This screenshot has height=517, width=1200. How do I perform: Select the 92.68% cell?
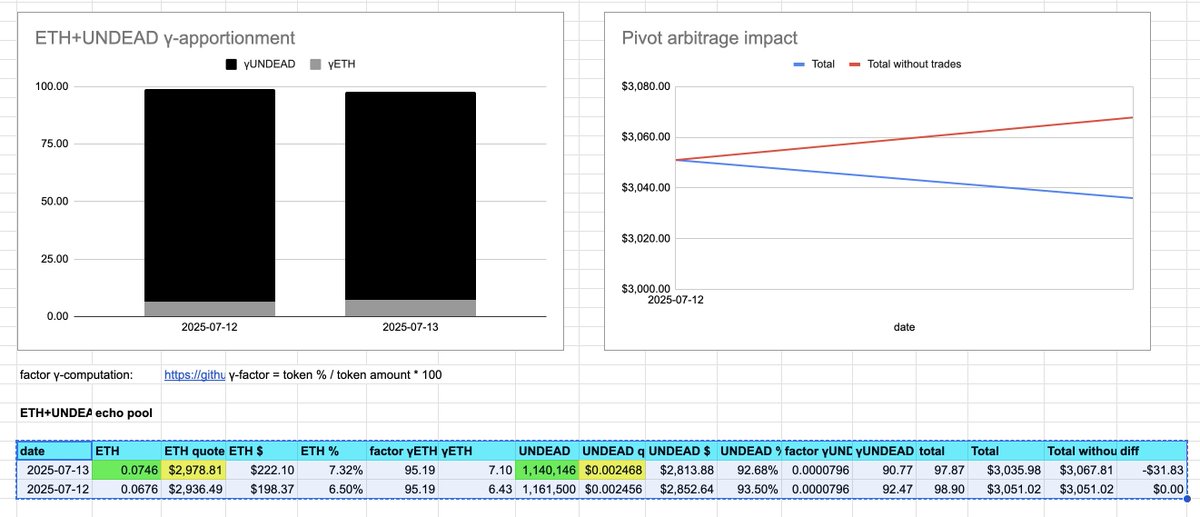pos(752,471)
